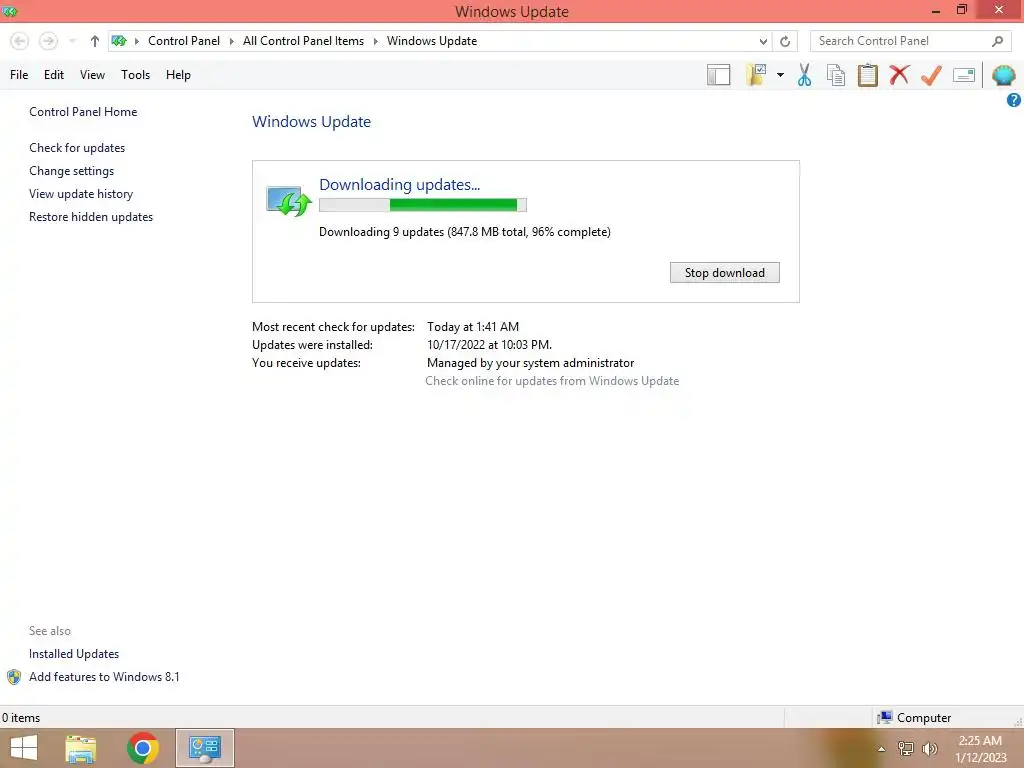Image resolution: width=1024 pixels, height=768 pixels.
Task: Go up one level with Up arrow
Action: [95, 41]
